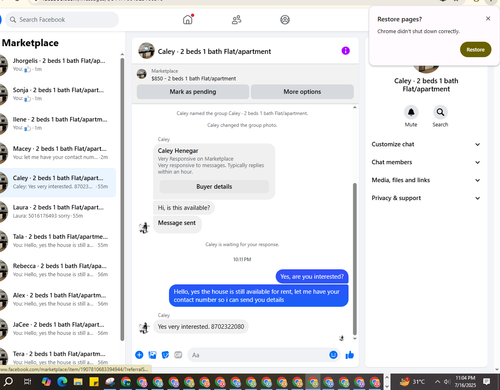The height and width of the screenshot is (390, 500).
Task: Click the Paint app icon on taskbar
Action: pos(110,381)
